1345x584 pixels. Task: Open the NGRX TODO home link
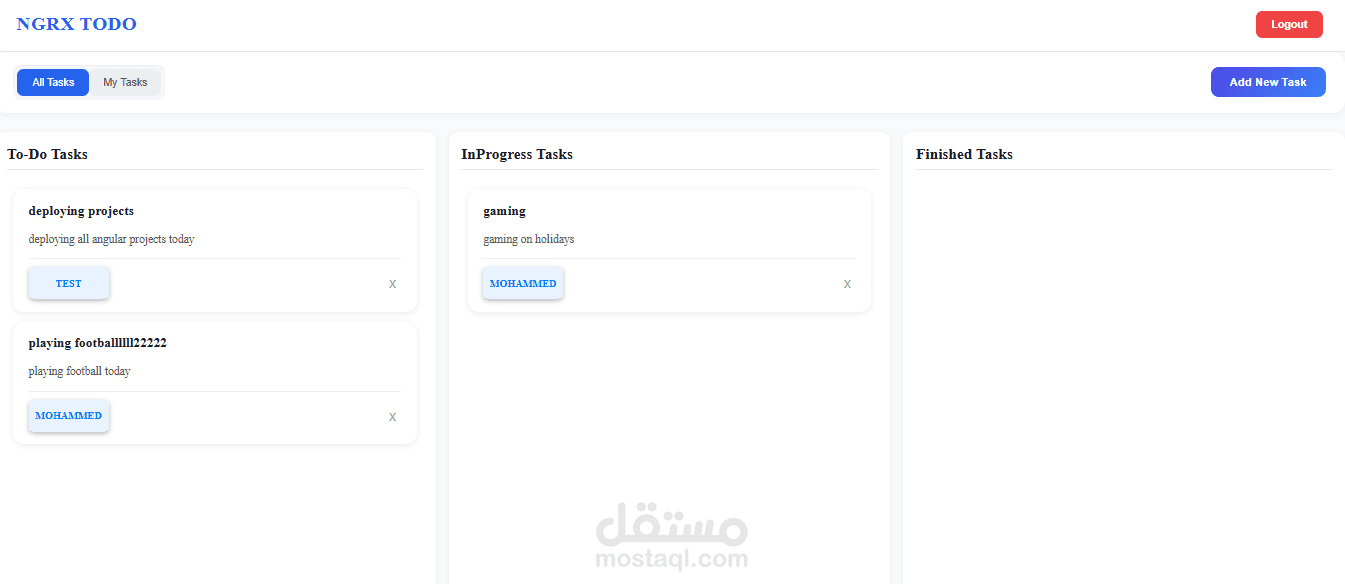coord(76,24)
